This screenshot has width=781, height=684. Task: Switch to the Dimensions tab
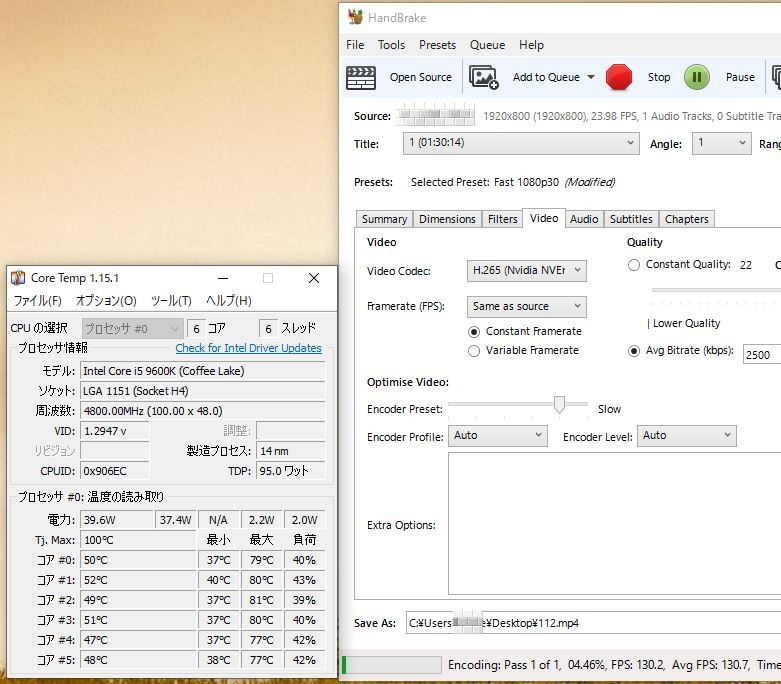(447, 219)
